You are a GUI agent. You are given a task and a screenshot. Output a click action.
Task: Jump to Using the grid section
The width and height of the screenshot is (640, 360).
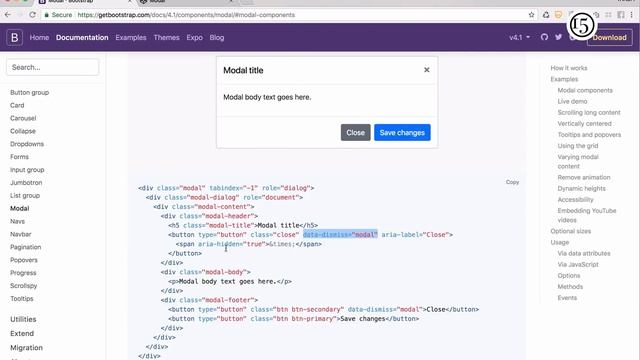(x=578, y=146)
